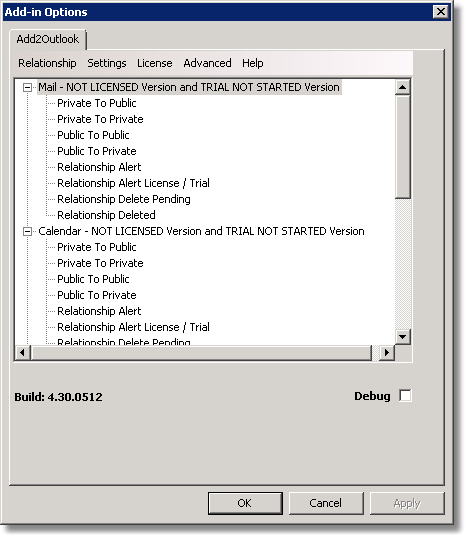466x537 pixels.
Task: Click the horizontal scrollbar left arrow
Action: pyautogui.click(x=22, y=352)
